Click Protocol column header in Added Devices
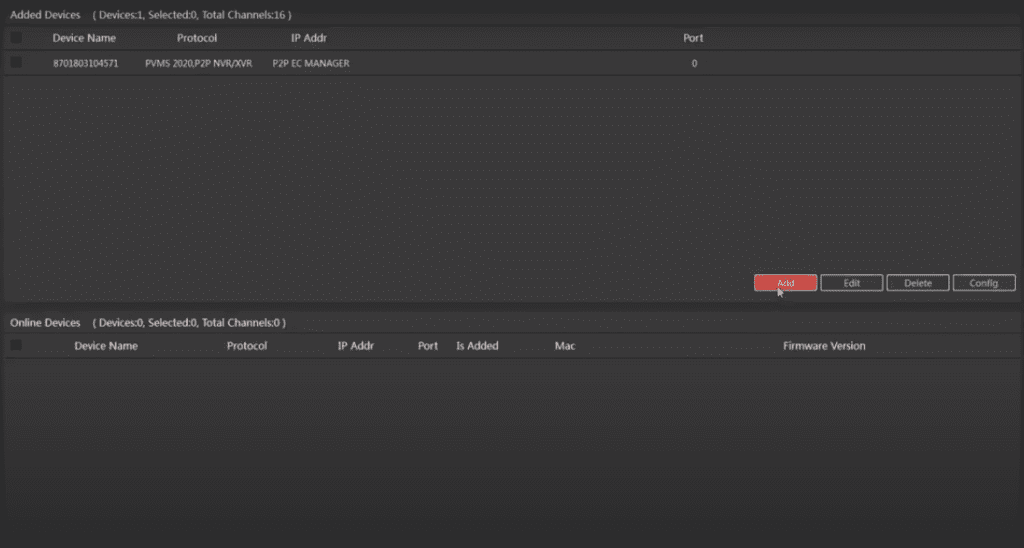 (x=197, y=38)
